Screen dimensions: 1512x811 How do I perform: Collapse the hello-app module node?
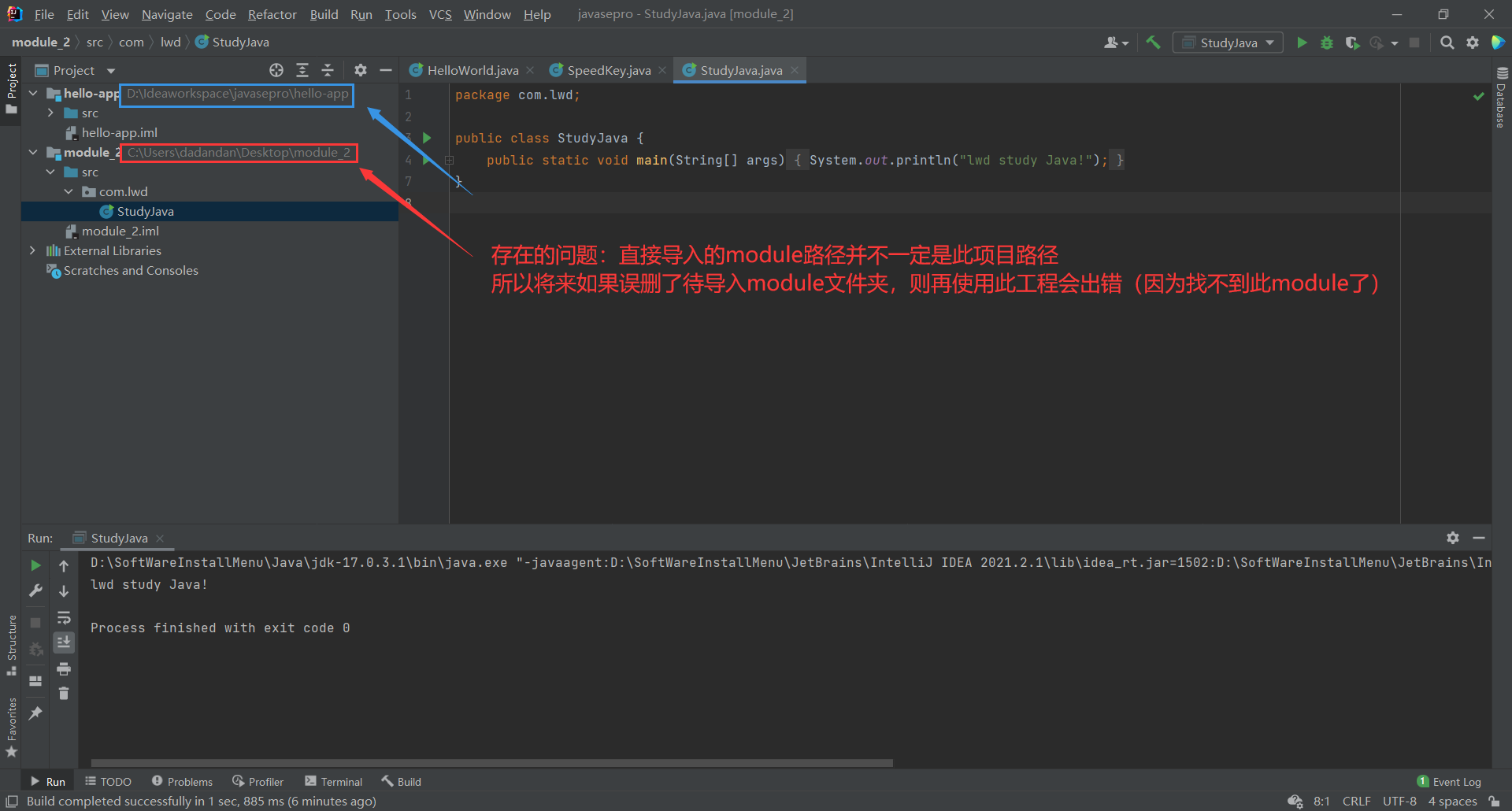pyautogui.click(x=33, y=93)
